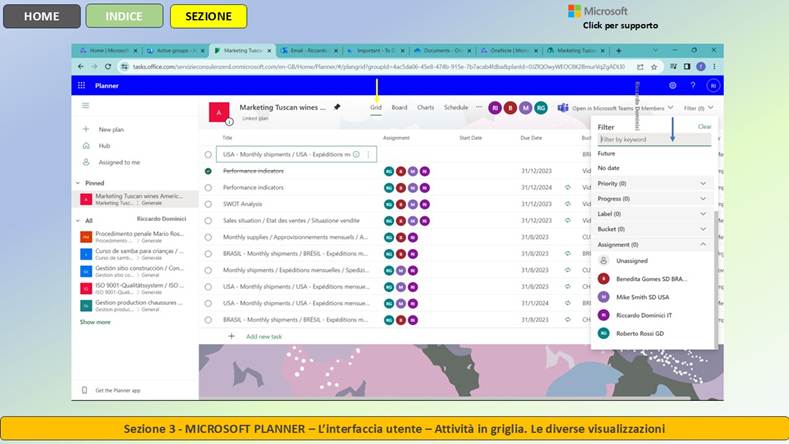Viewport: 789px width, 444px height.
Task: Open the browser three-dot menu
Action: point(714,66)
